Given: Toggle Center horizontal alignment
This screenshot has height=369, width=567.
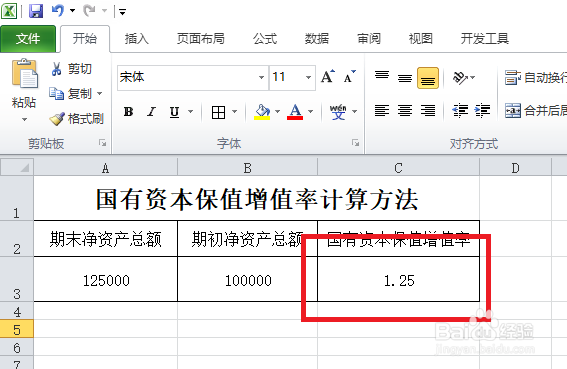Looking at the screenshot, I should point(405,110).
